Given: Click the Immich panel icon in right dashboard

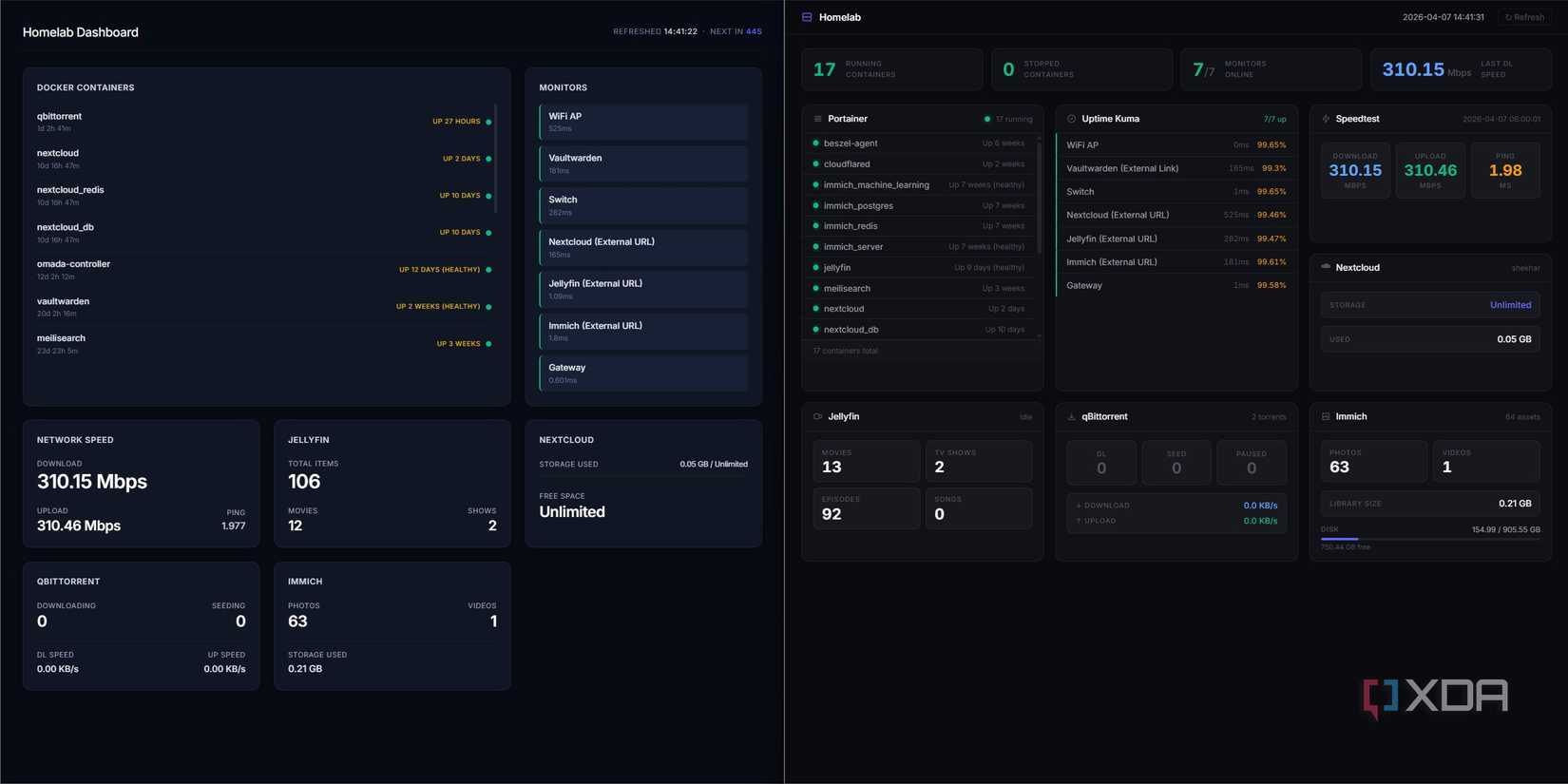Looking at the screenshot, I should point(1326,416).
